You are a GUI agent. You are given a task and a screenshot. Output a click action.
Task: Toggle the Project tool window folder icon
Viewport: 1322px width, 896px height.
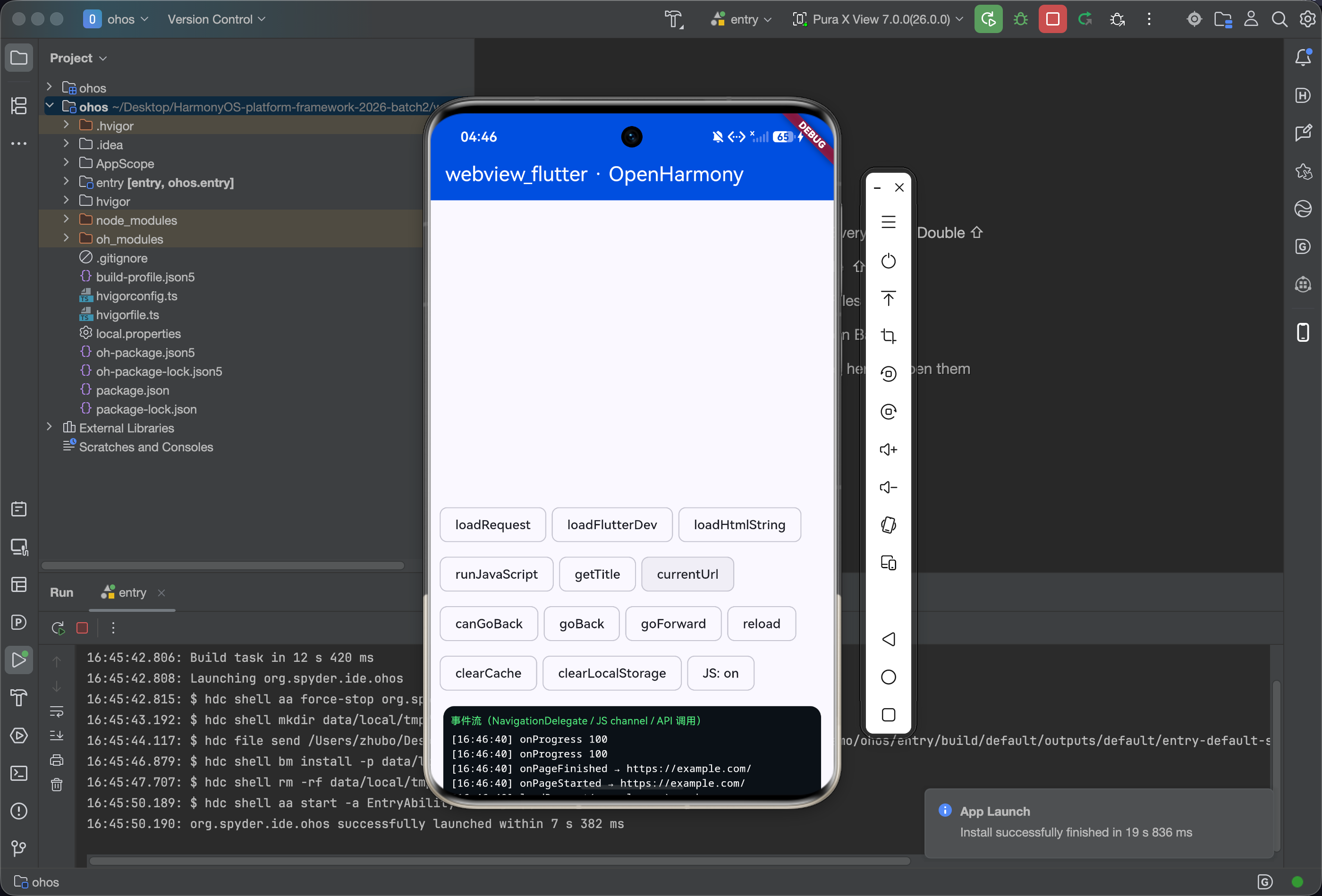(19, 58)
